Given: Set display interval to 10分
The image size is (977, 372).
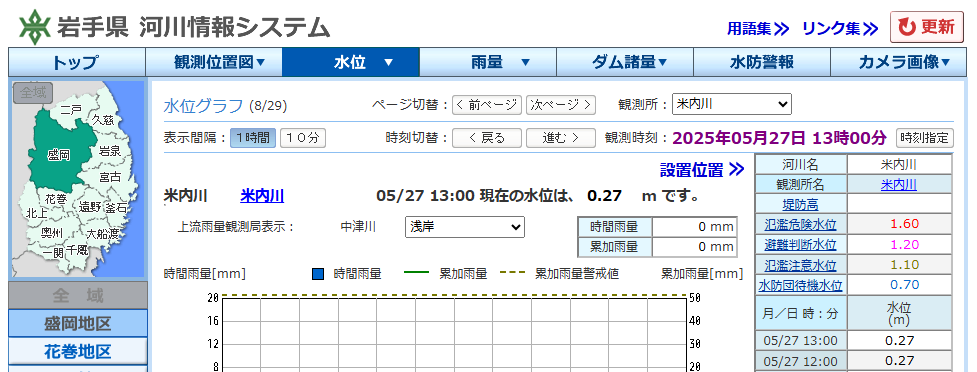Looking at the screenshot, I should [x=303, y=138].
